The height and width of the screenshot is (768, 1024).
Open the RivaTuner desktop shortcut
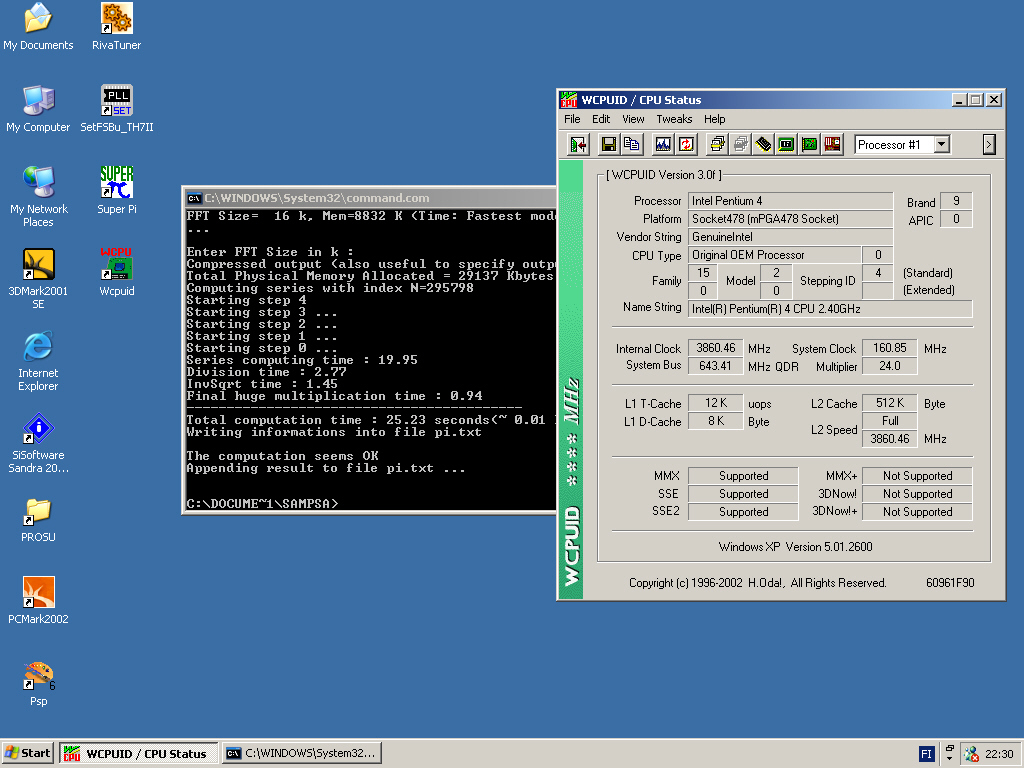tap(117, 20)
